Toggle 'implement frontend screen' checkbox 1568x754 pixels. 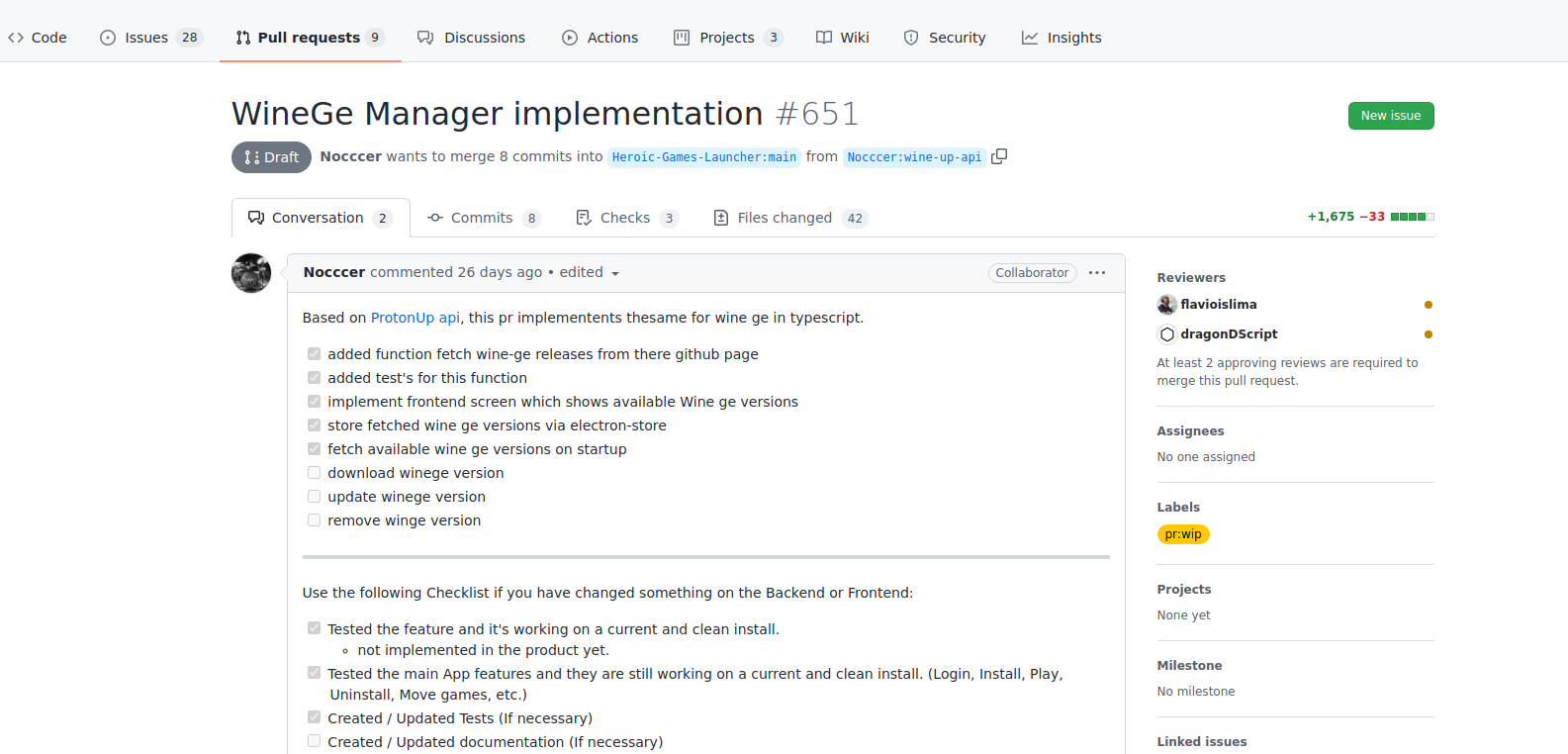(x=314, y=401)
